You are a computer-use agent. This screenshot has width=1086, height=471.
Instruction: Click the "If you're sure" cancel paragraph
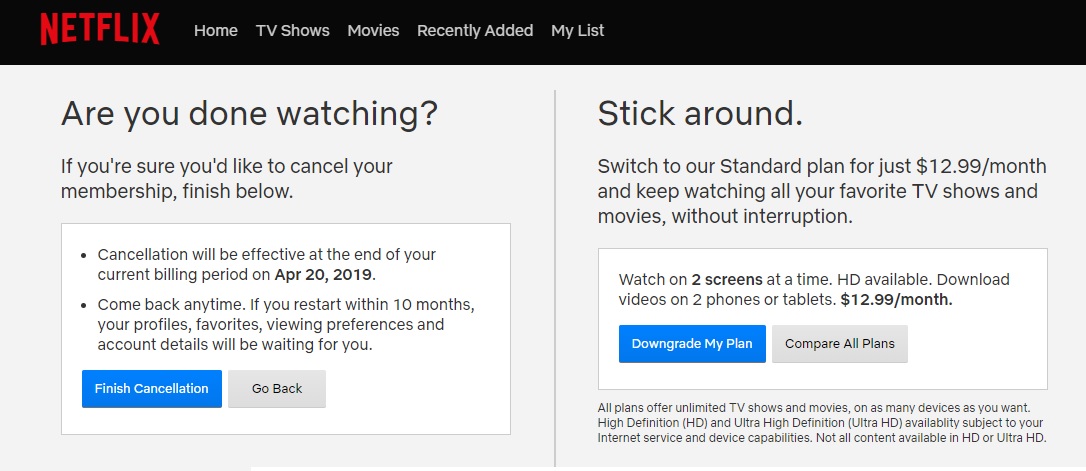click(x=226, y=178)
